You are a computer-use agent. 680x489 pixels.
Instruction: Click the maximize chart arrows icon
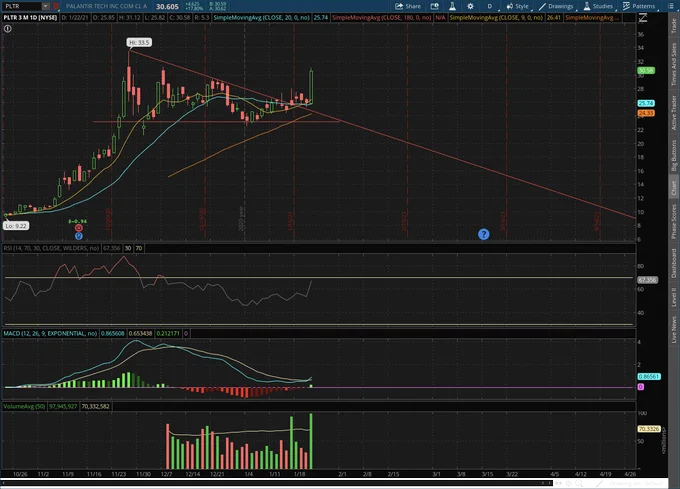tap(643, 18)
